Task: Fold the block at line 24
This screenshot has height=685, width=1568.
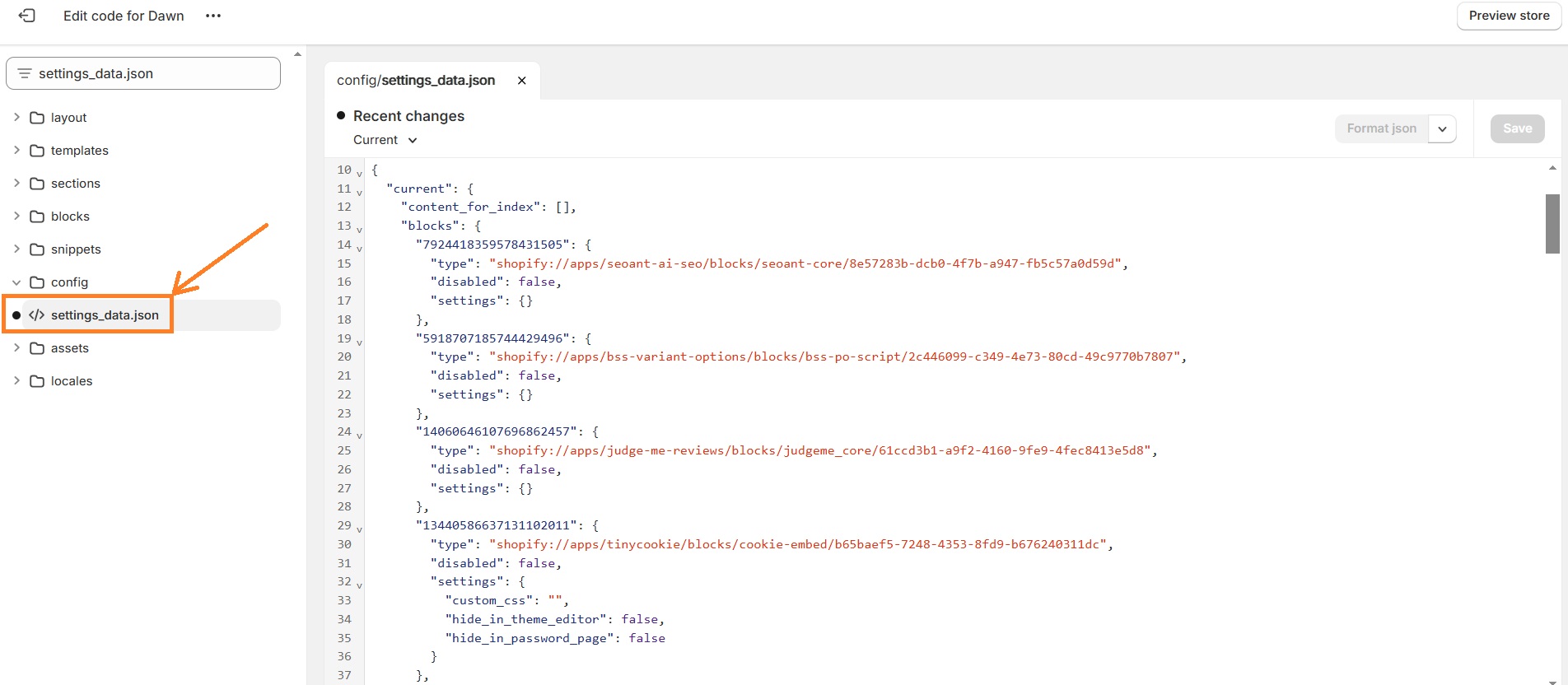Action: [360, 436]
